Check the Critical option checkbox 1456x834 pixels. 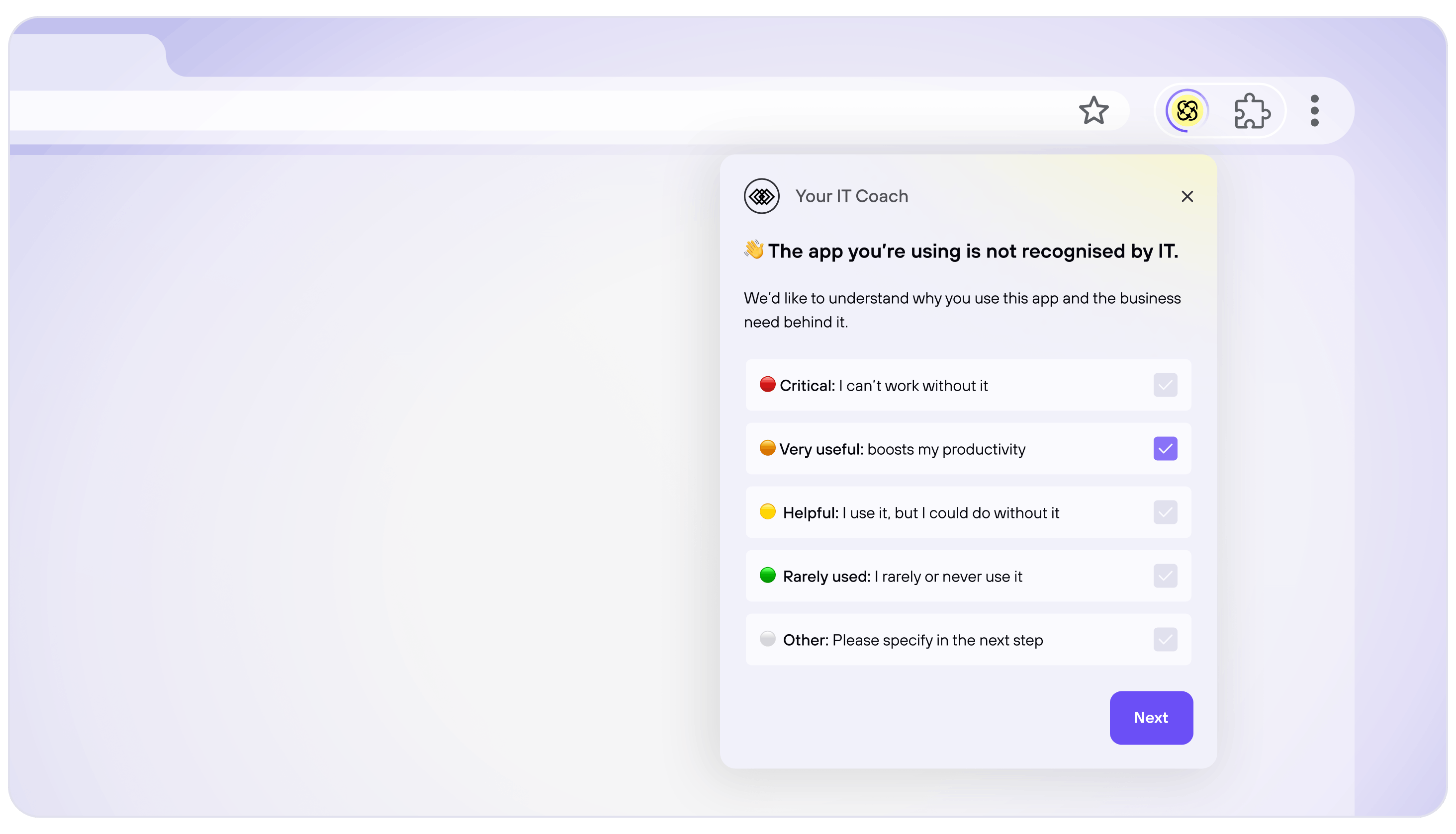tap(1165, 386)
